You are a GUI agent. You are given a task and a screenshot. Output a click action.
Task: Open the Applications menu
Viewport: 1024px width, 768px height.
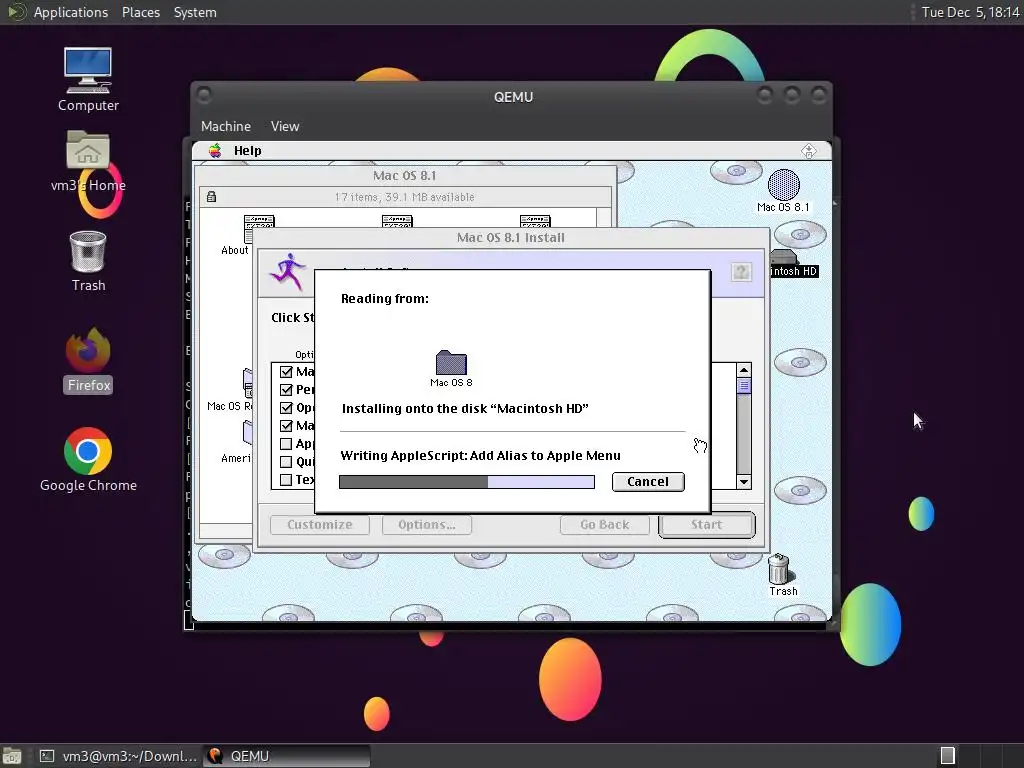click(71, 12)
